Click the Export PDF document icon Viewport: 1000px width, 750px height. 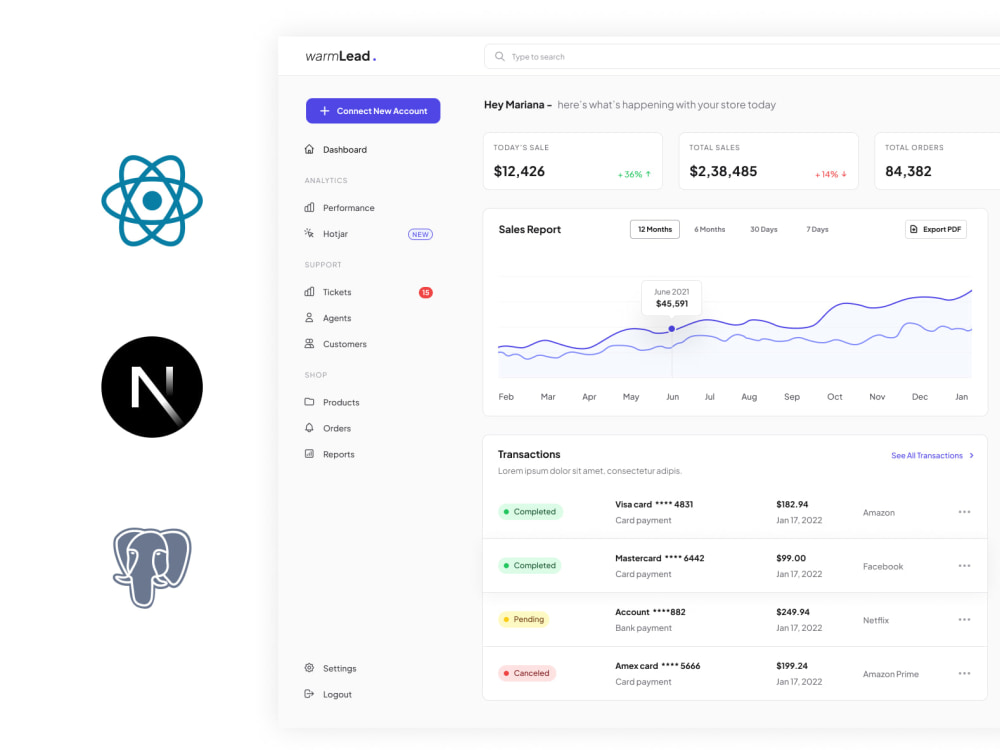(914, 230)
